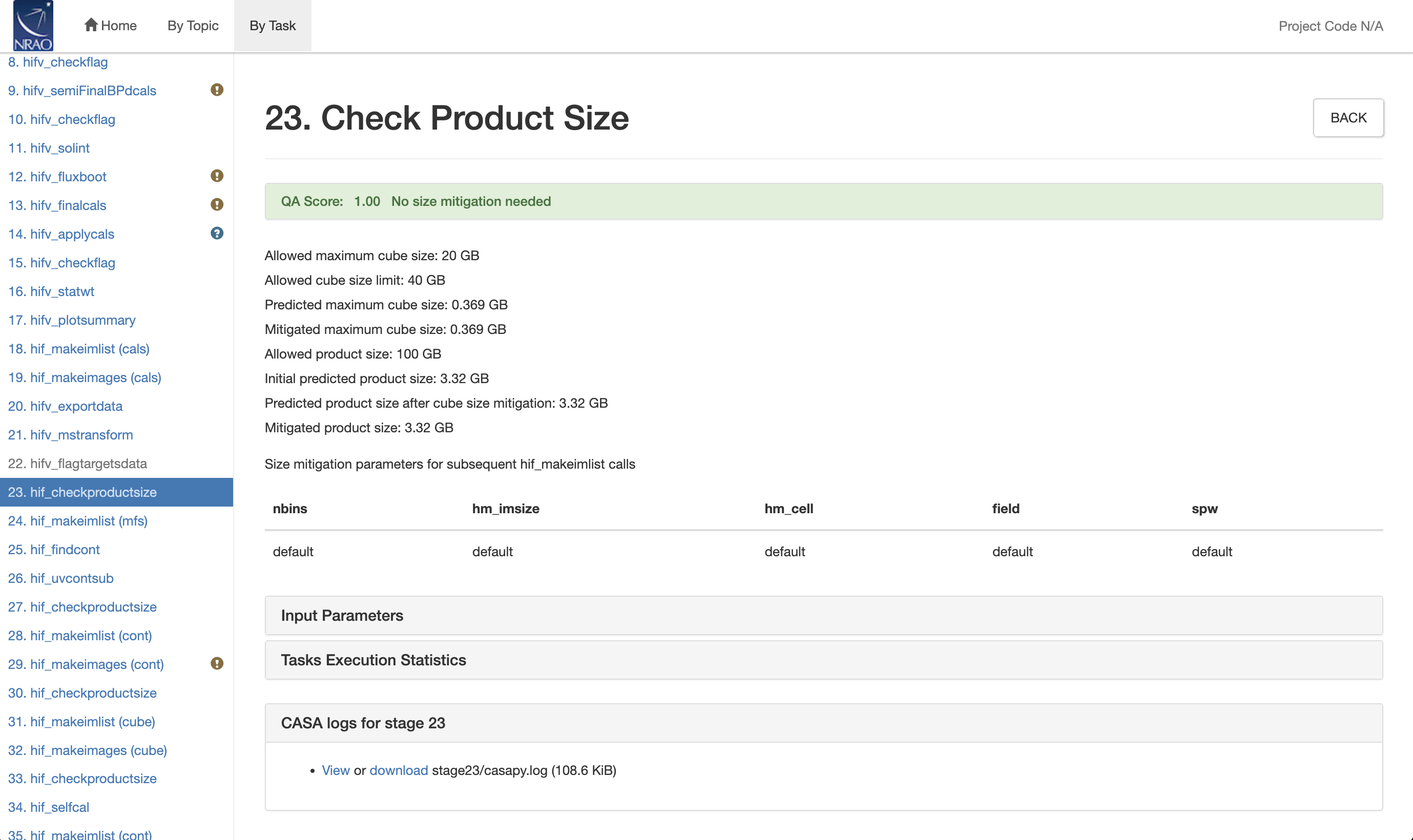Expand Tasks Execution Statistics panel

tap(824, 660)
